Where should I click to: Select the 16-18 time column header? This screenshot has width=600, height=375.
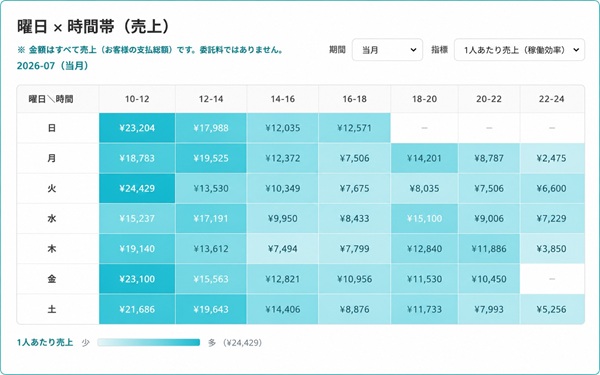[x=354, y=99]
